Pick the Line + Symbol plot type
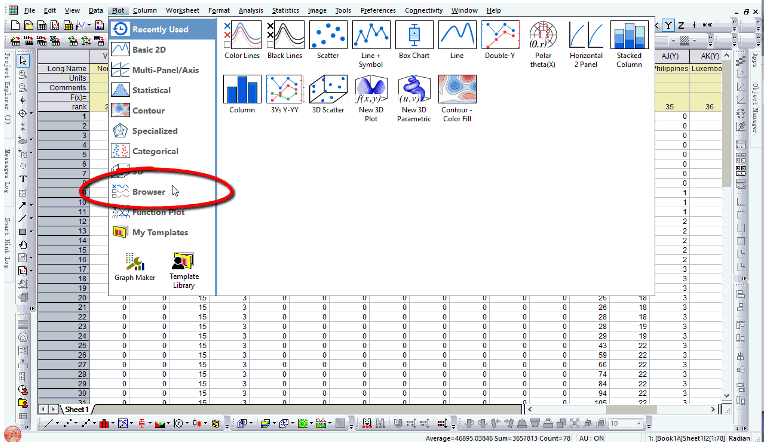Viewport: 769px width, 442px height. [371, 44]
